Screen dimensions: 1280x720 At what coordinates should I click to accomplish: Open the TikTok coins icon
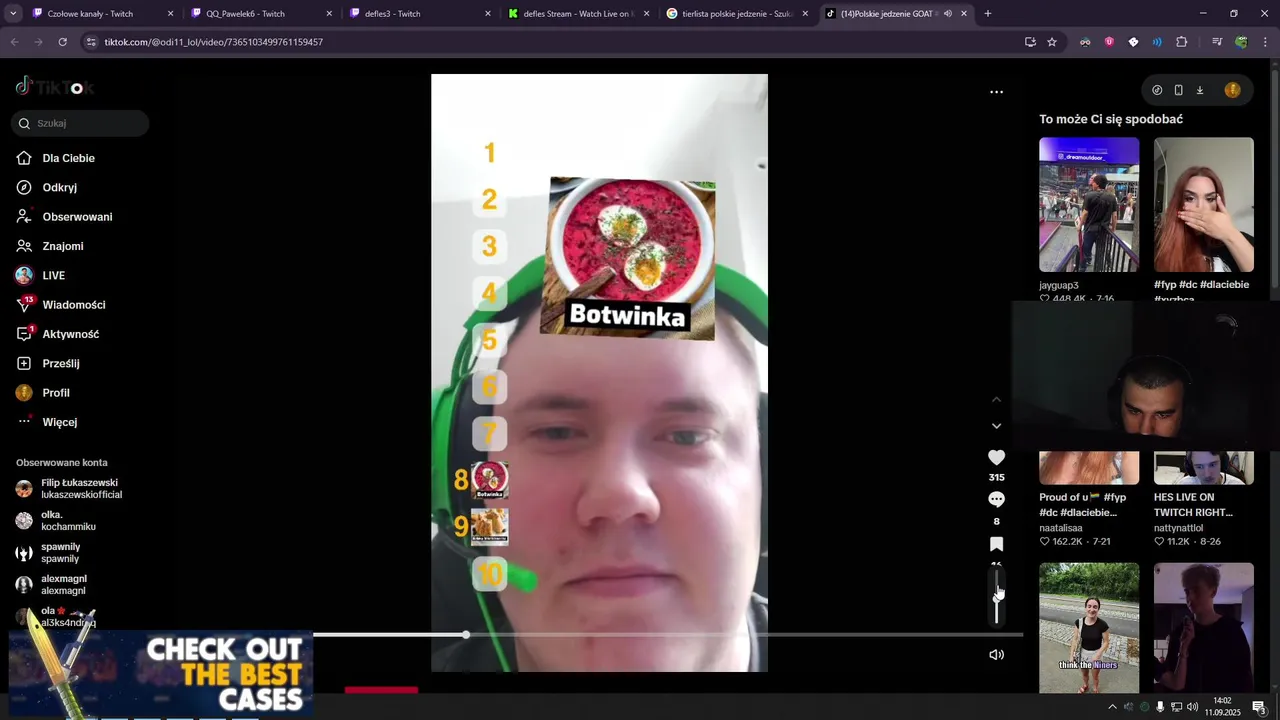pos(1157,90)
